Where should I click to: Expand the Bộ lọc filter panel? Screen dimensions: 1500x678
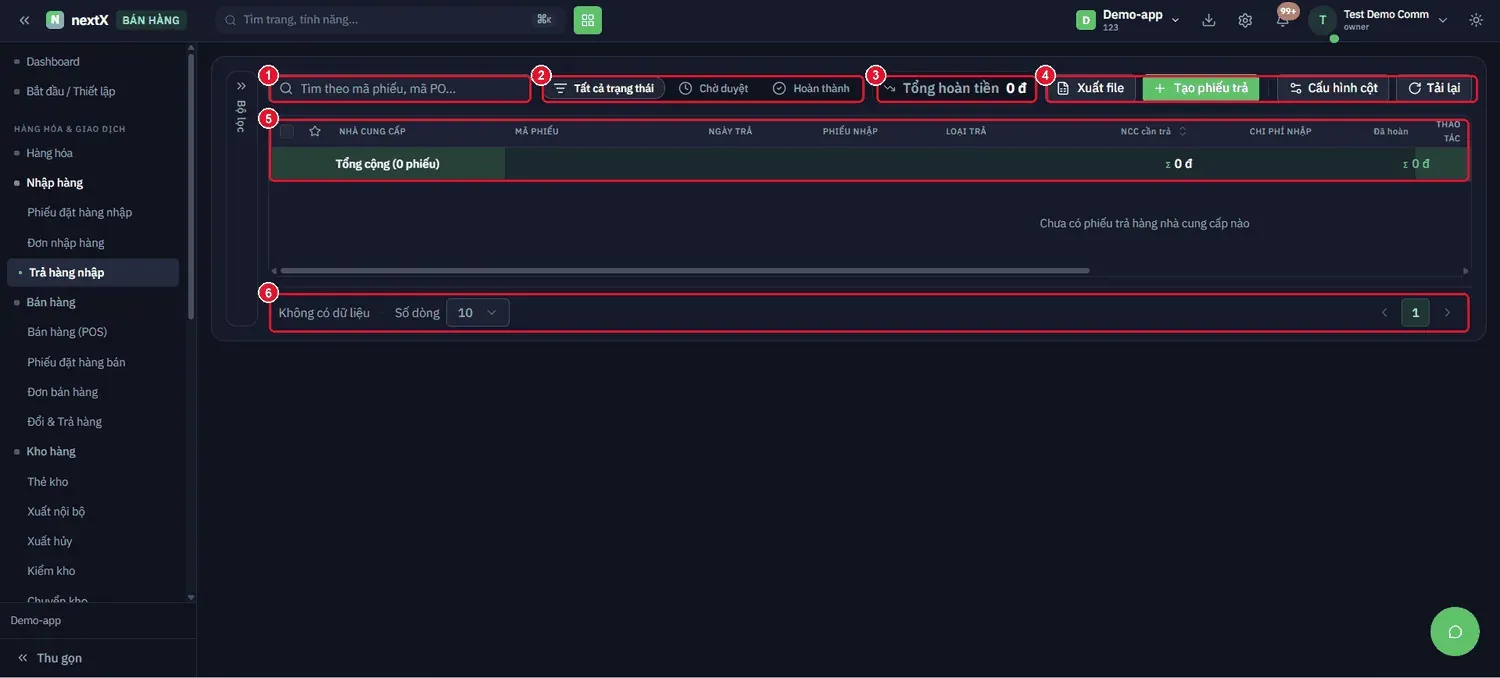241,86
